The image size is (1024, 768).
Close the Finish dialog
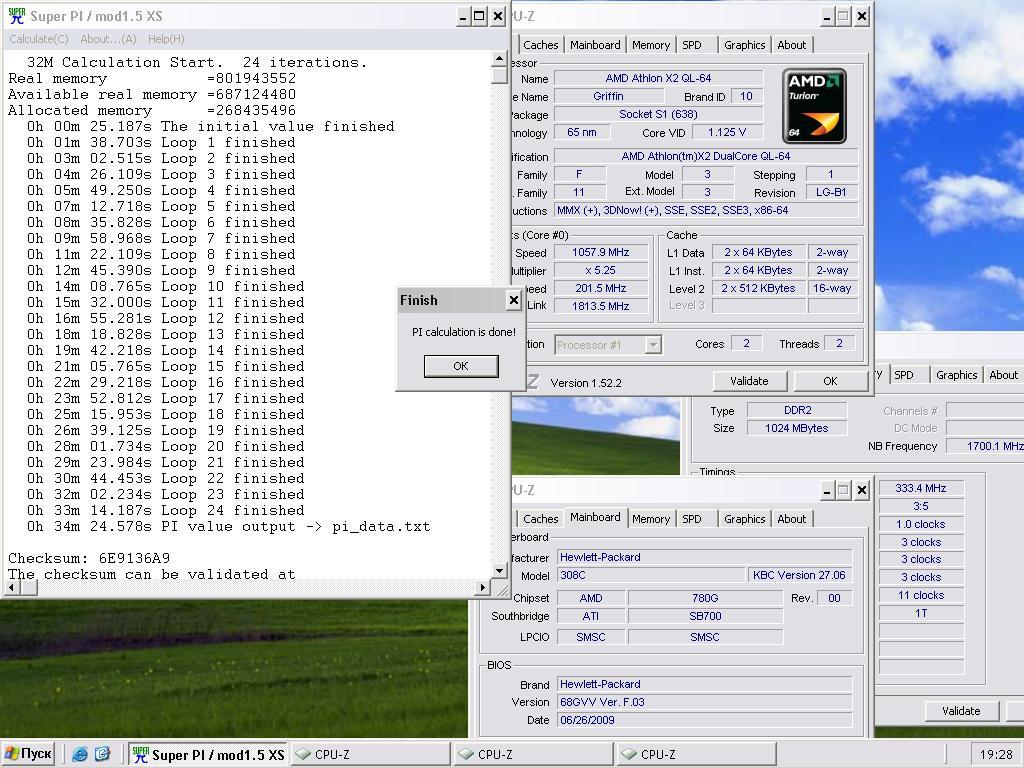coord(514,300)
